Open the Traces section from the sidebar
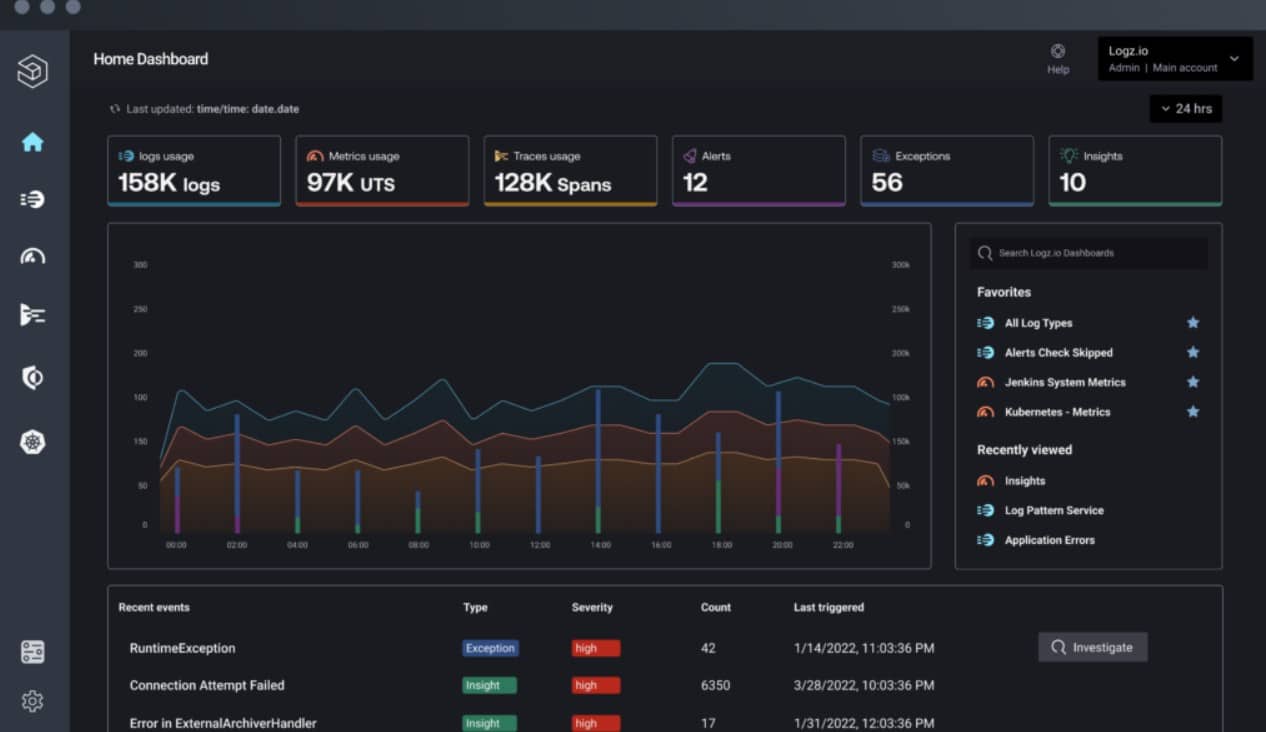This screenshot has width=1266, height=732. (33, 314)
